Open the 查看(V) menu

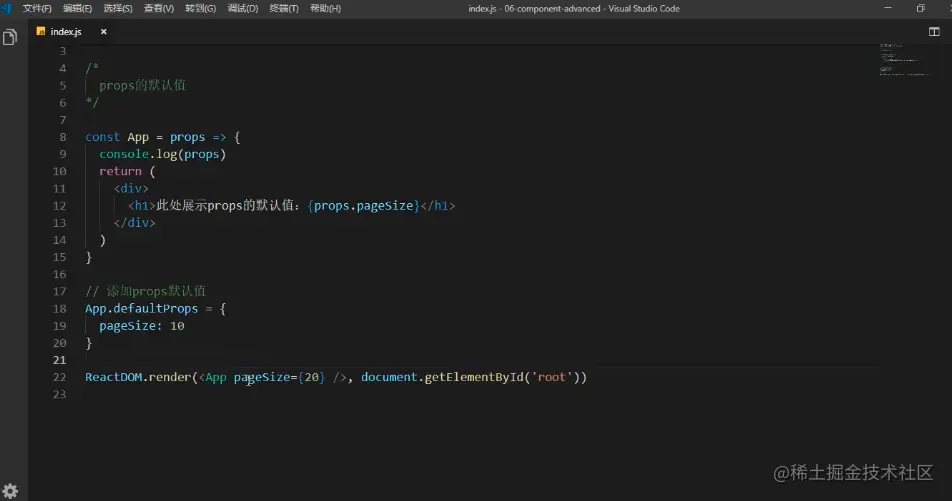click(x=159, y=9)
